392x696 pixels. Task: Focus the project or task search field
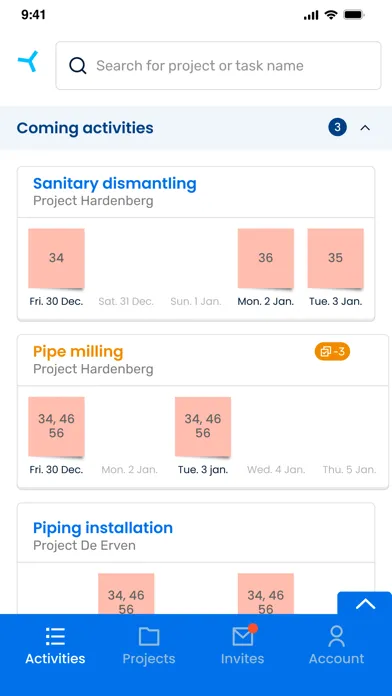(x=218, y=66)
